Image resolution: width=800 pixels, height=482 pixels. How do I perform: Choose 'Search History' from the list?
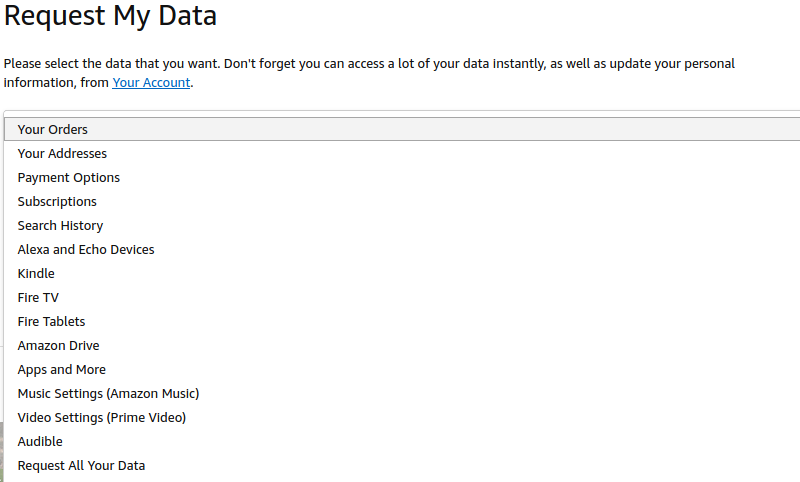(60, 226)
